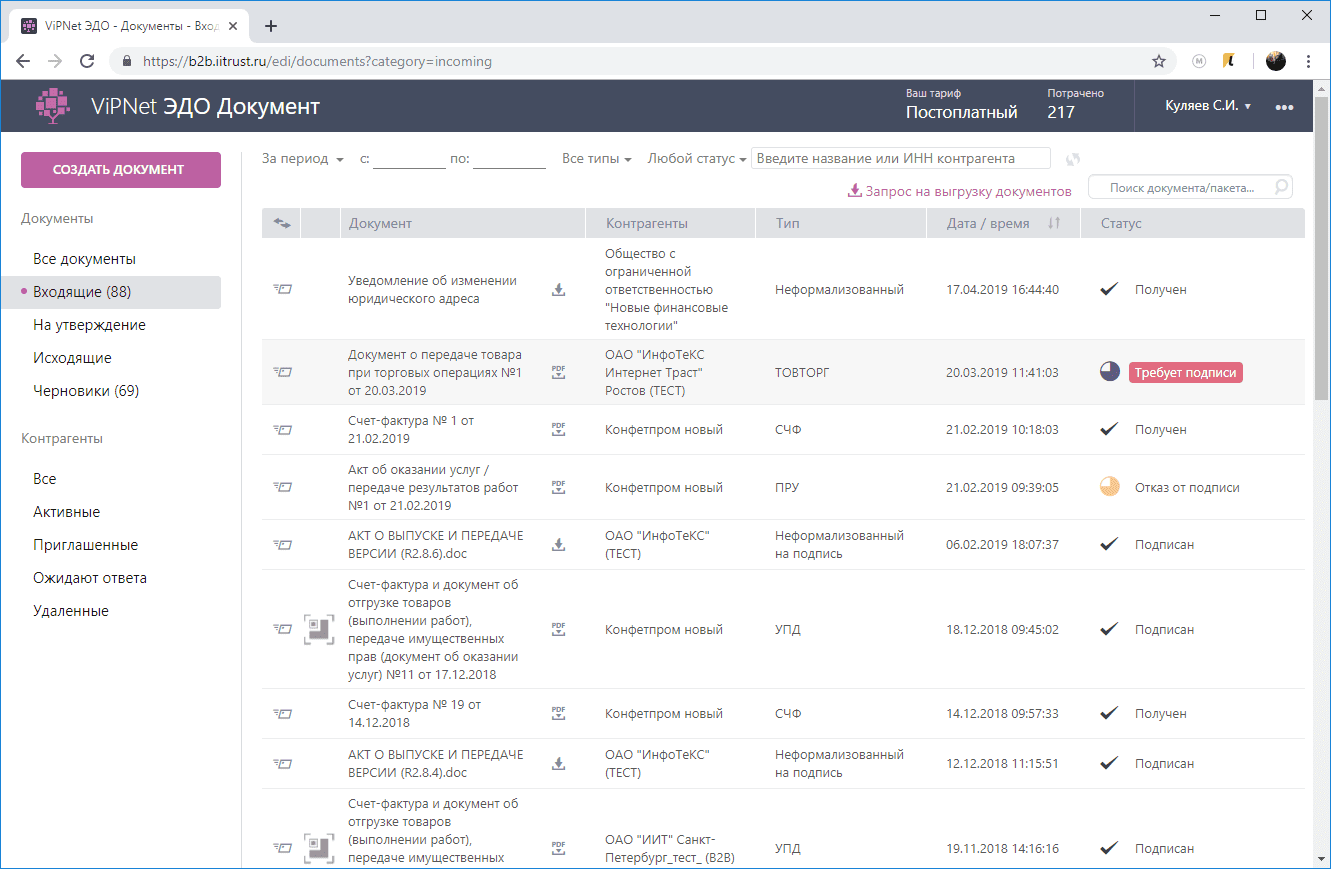Click the СОЗДАТЬ ДОКУМЕНТ button
The image size is (1331, 869).
(121, 170)
